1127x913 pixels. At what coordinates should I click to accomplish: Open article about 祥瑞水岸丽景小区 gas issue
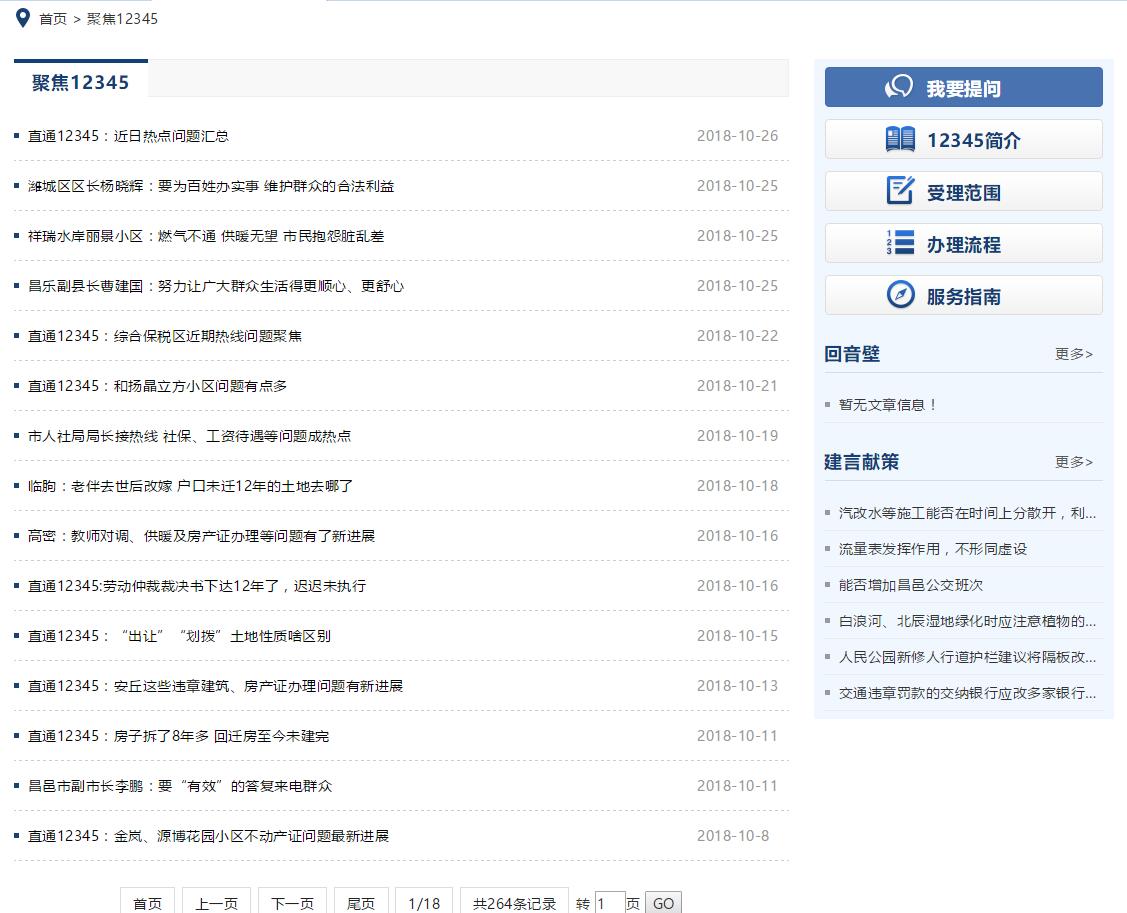click(206, 236)
